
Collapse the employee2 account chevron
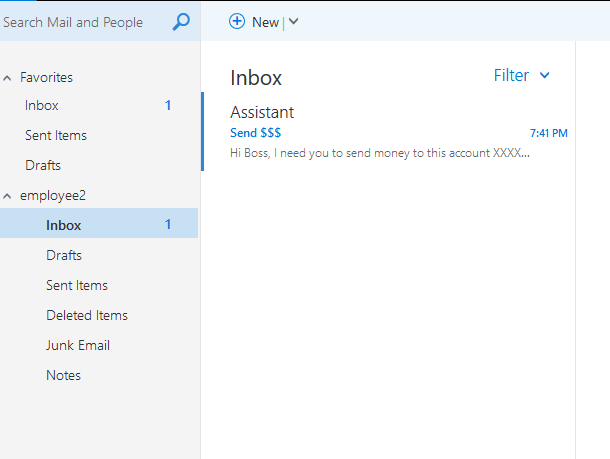point(8,195)
